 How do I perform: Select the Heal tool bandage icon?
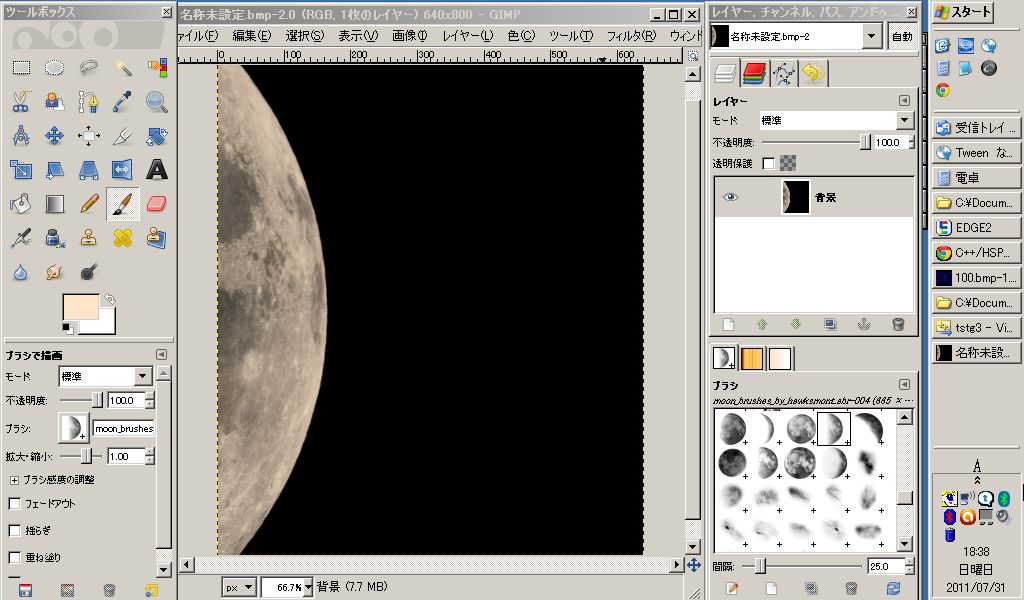click(123, 238)
